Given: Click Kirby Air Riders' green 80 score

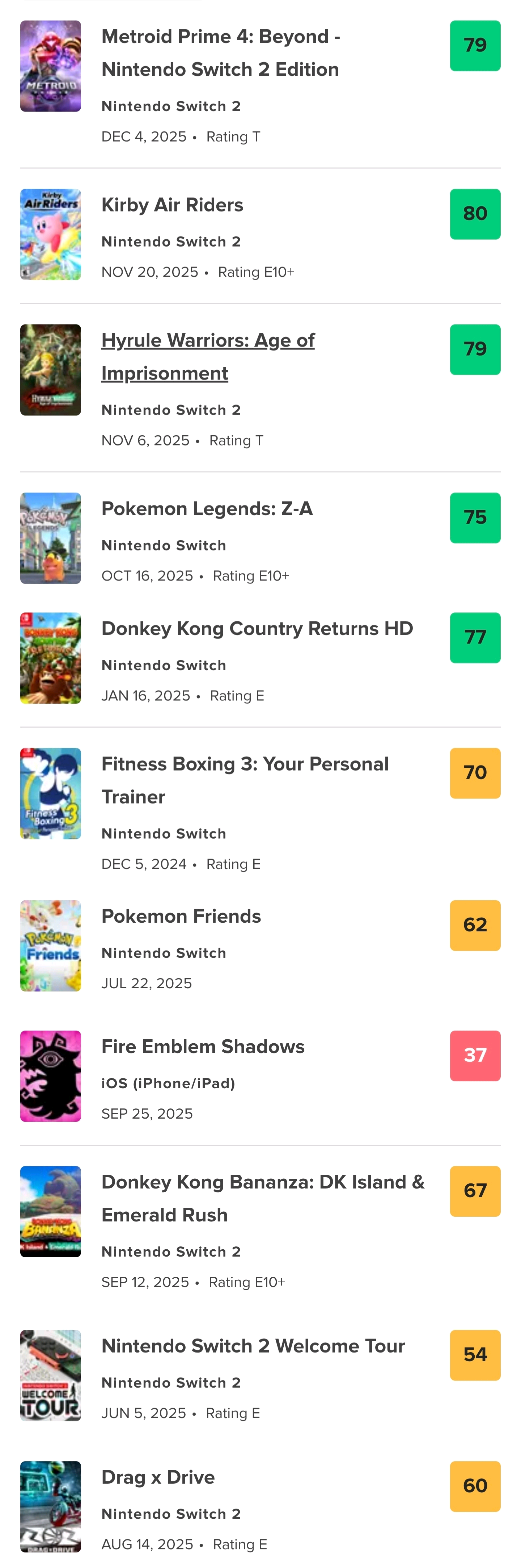Looking at the screenshot, I should click(x=474, y=214).
